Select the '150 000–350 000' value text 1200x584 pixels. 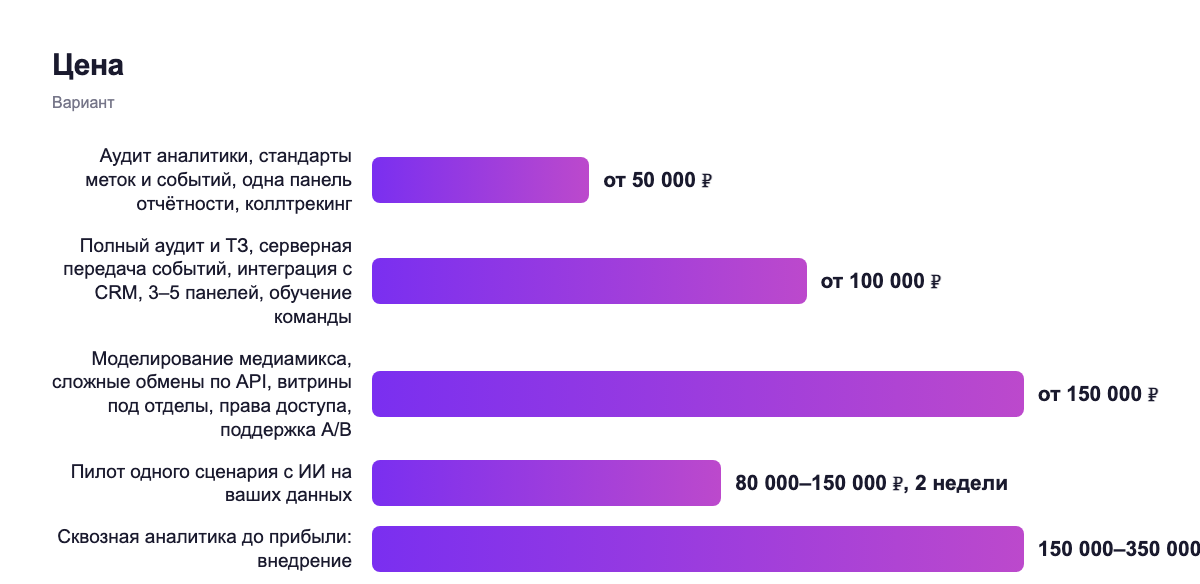[1119, 549]
